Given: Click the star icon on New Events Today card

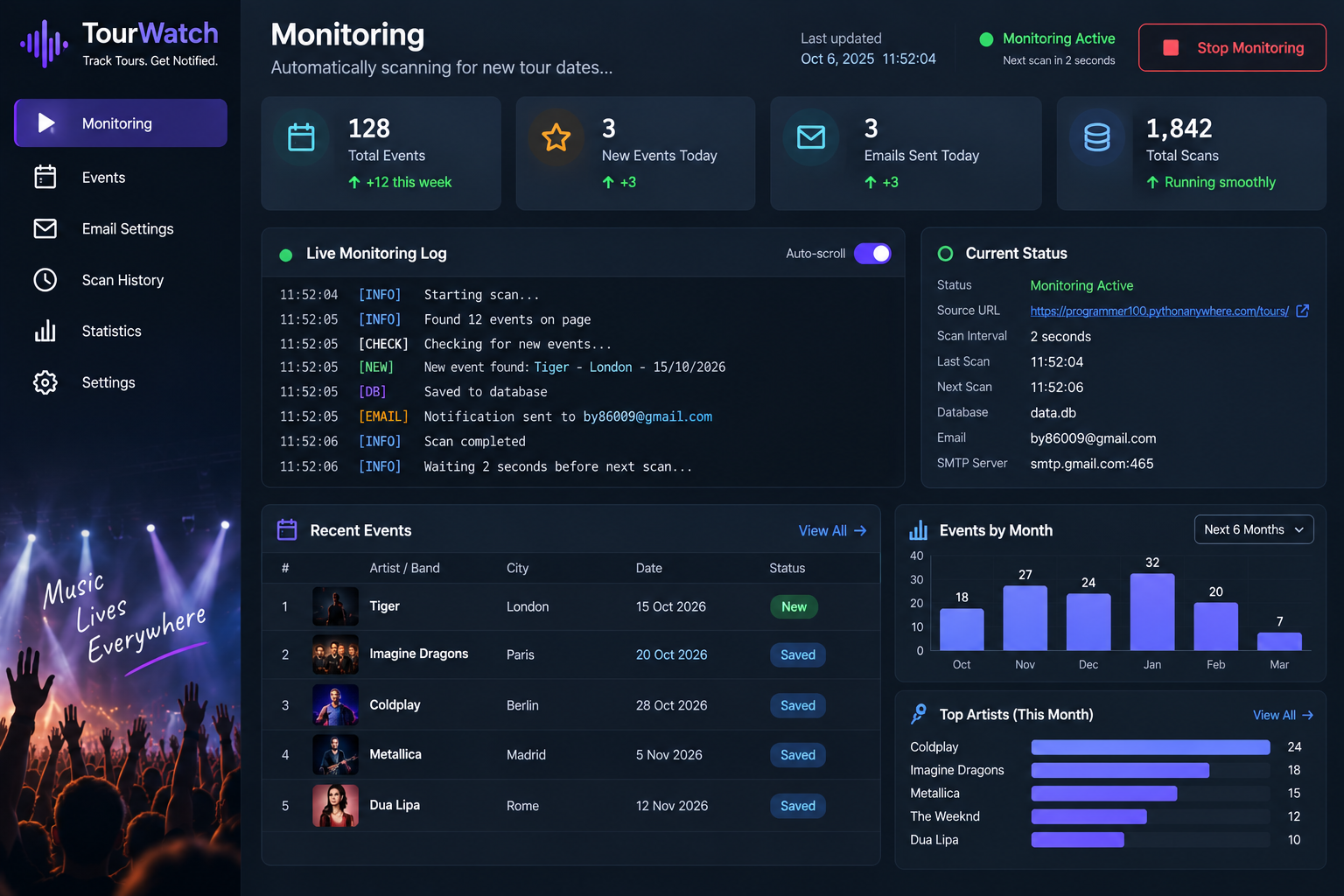Looking at the screenshot, I should tap(556, 137).
